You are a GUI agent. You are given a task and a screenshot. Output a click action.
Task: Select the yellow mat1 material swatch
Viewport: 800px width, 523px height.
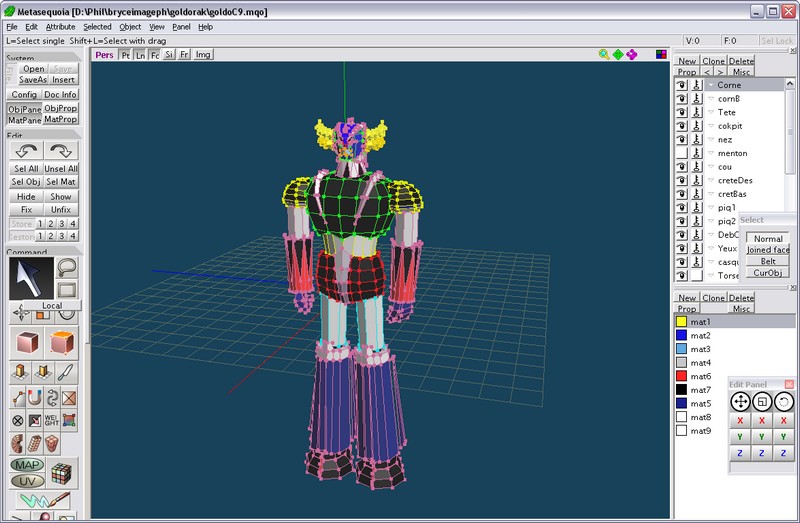[x=681, y=321]
